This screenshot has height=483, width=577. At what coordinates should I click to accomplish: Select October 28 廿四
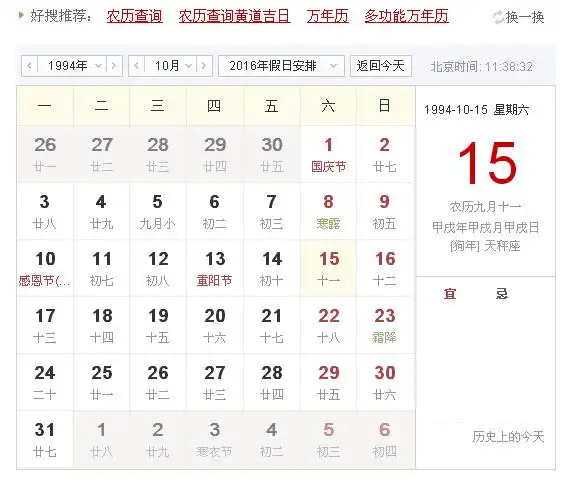pyautogui.click(x=272, y=383)
